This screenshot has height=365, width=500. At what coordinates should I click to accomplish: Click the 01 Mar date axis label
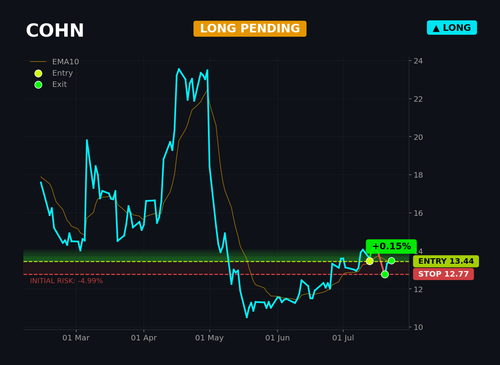pyautogui.click(x=76, y=338)
